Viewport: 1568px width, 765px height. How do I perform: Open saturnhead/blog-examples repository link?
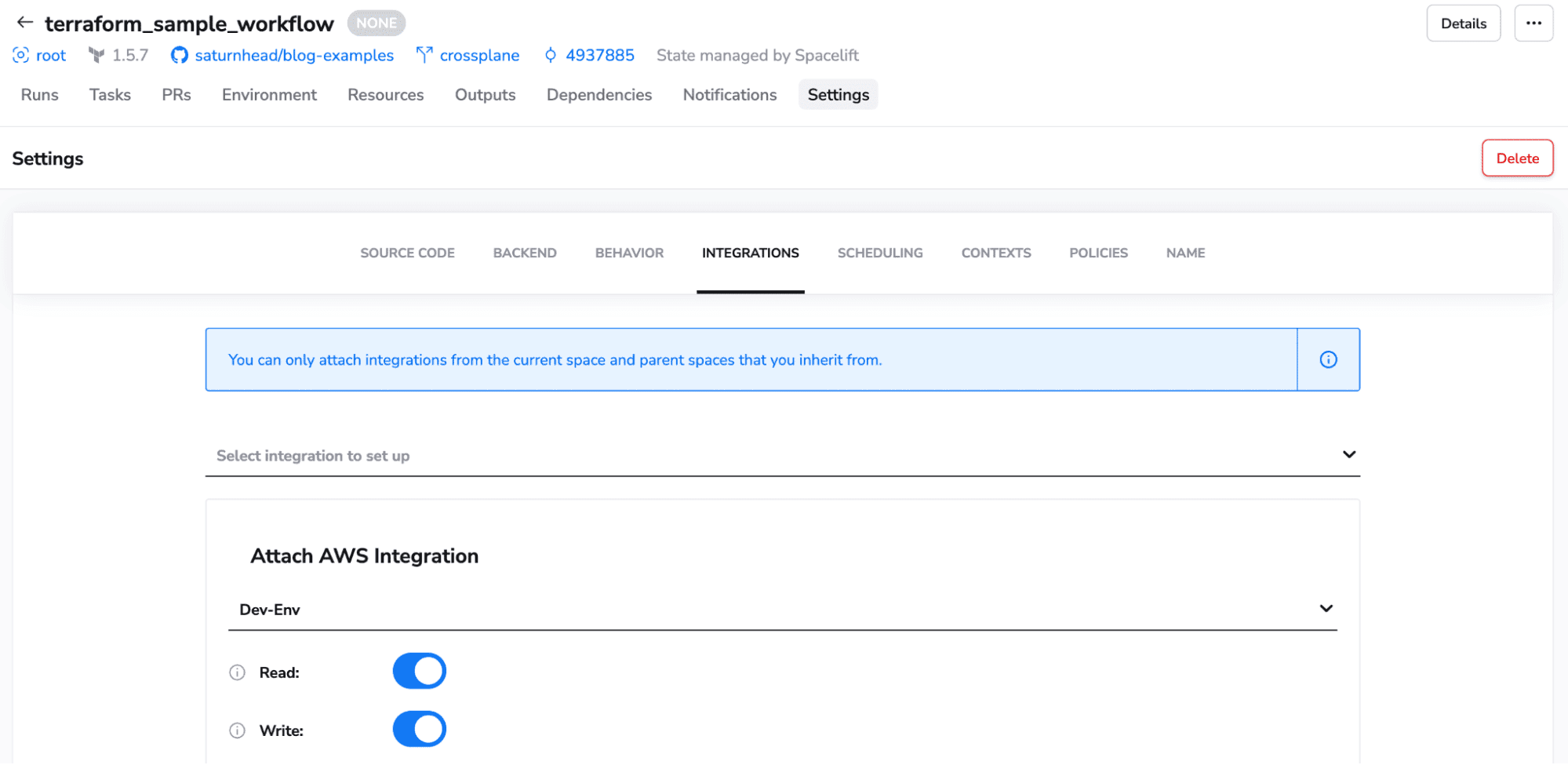[294, 55]
